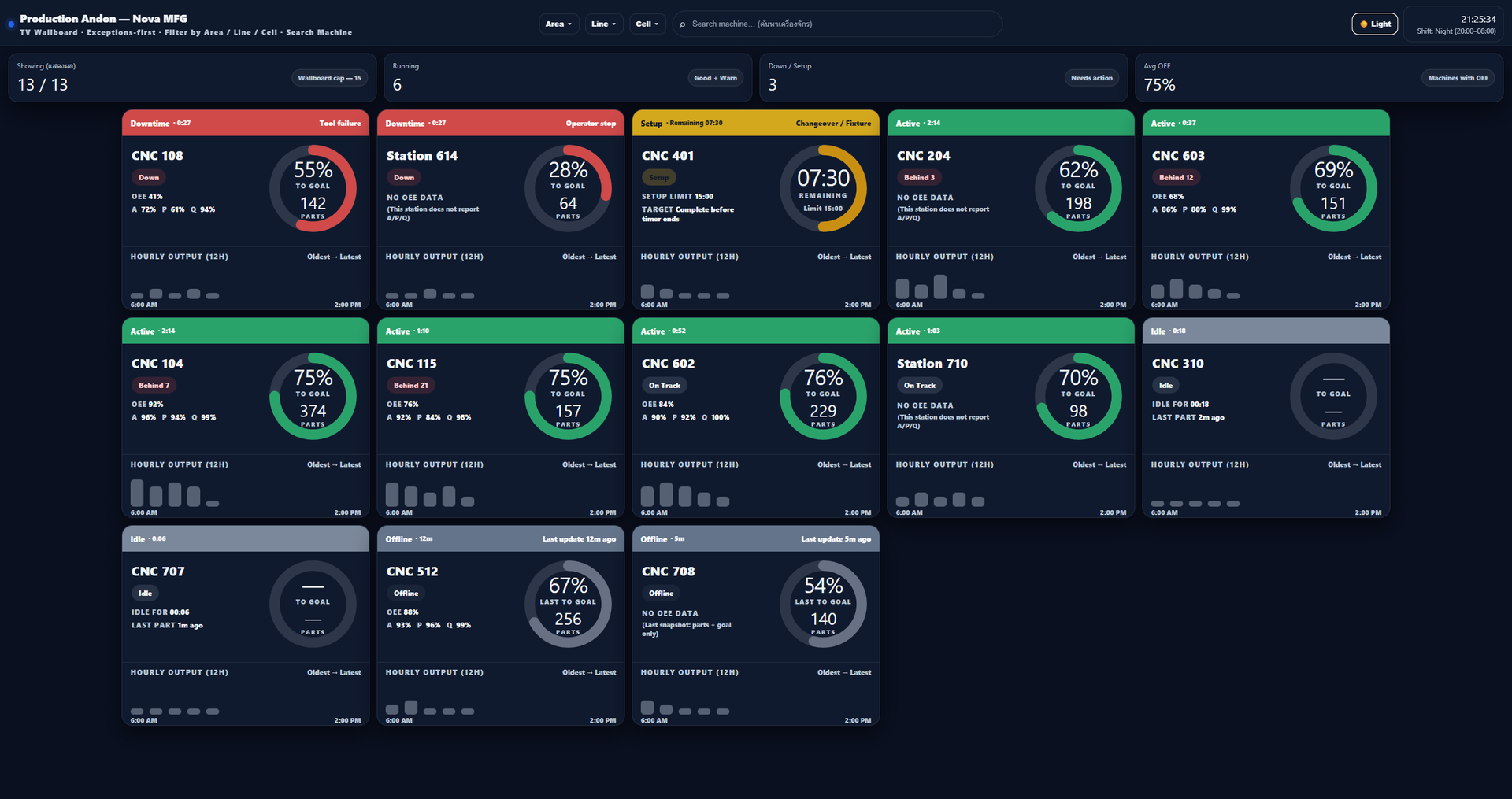Image resolution: width=1512 pixels, height=799 pixels.
Task: Click the "On Track" chip on CNC 602
Action: (x=665, y=386)
